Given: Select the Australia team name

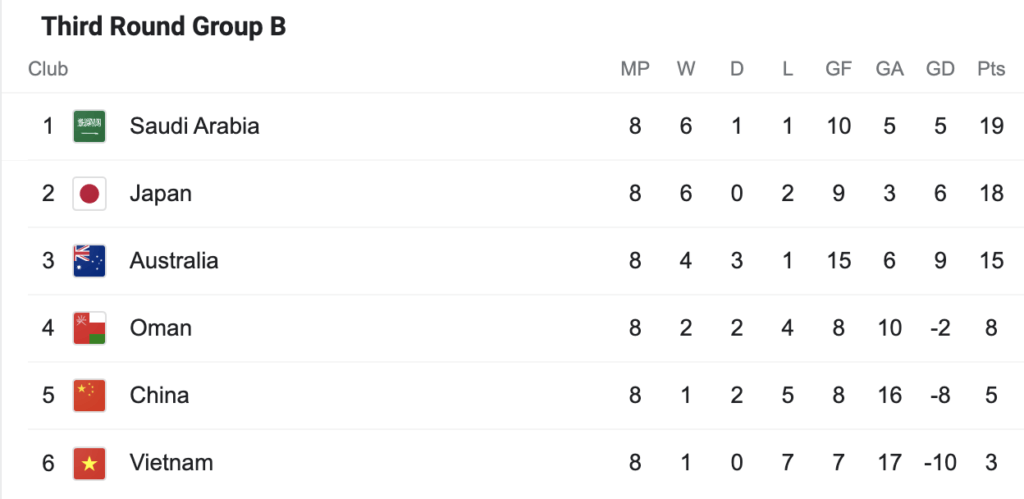Looking at the screenshot, I should point(174,261).
